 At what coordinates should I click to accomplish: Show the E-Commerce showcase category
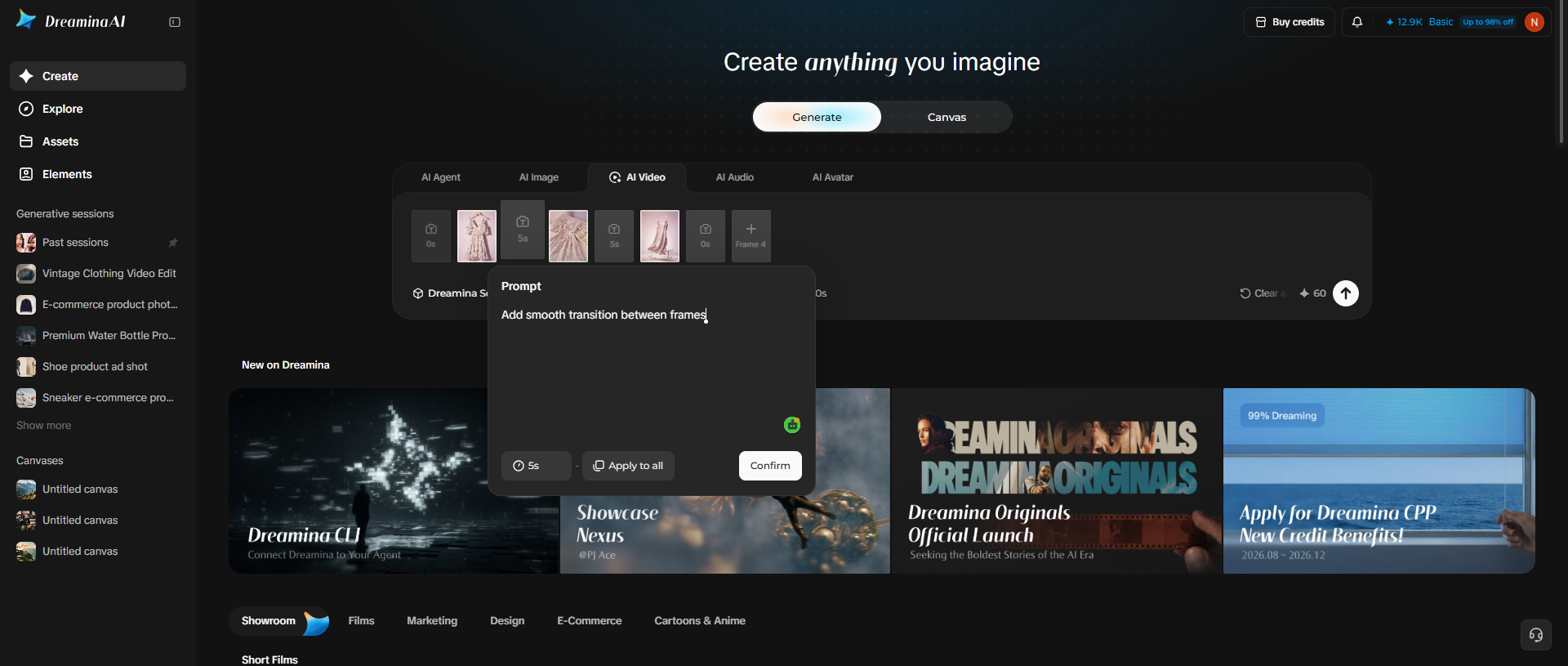[590, 621]
